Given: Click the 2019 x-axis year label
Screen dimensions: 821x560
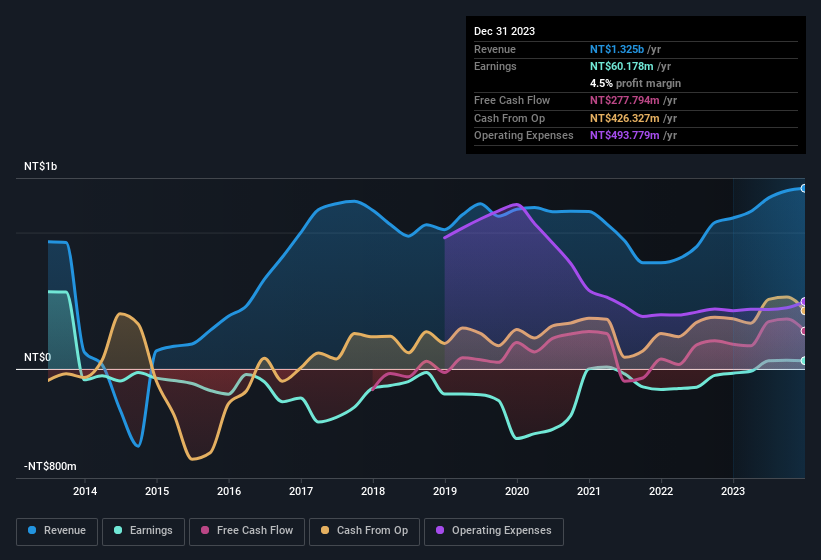Looking at the screenshot, I should pos(445,491).
